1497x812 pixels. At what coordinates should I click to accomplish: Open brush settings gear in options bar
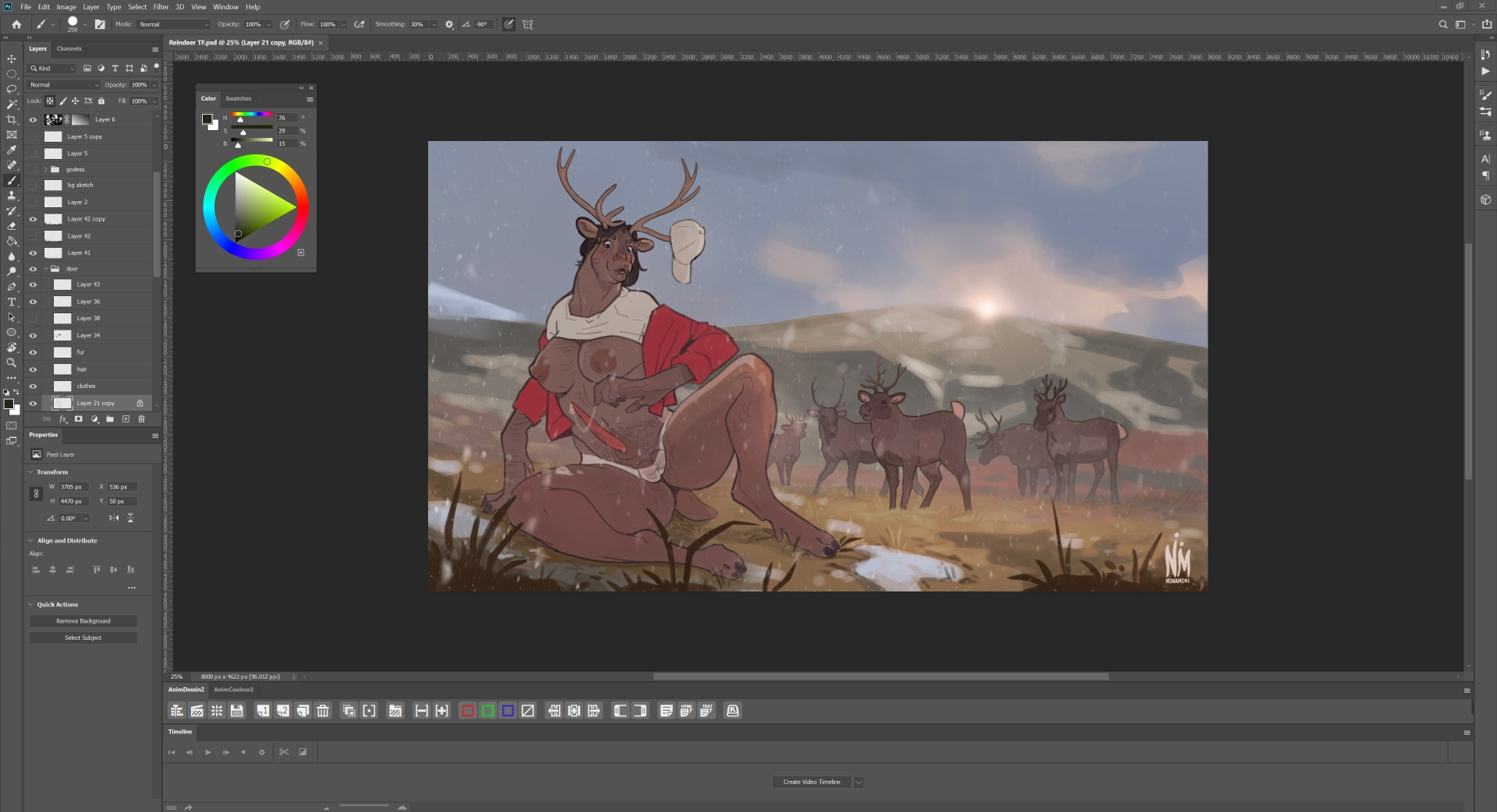point(449,25)
